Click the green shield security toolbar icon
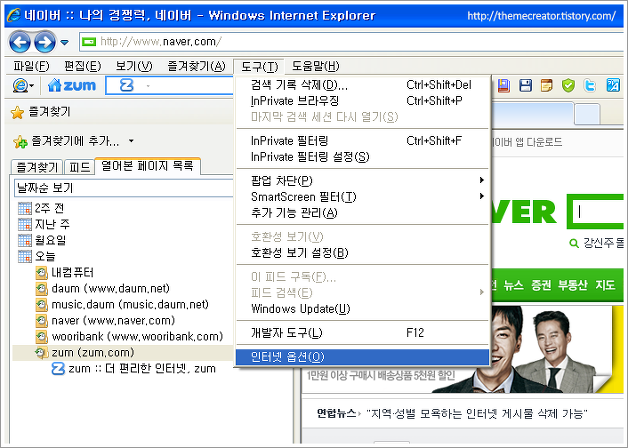628x448 pixels. [568, 85]
